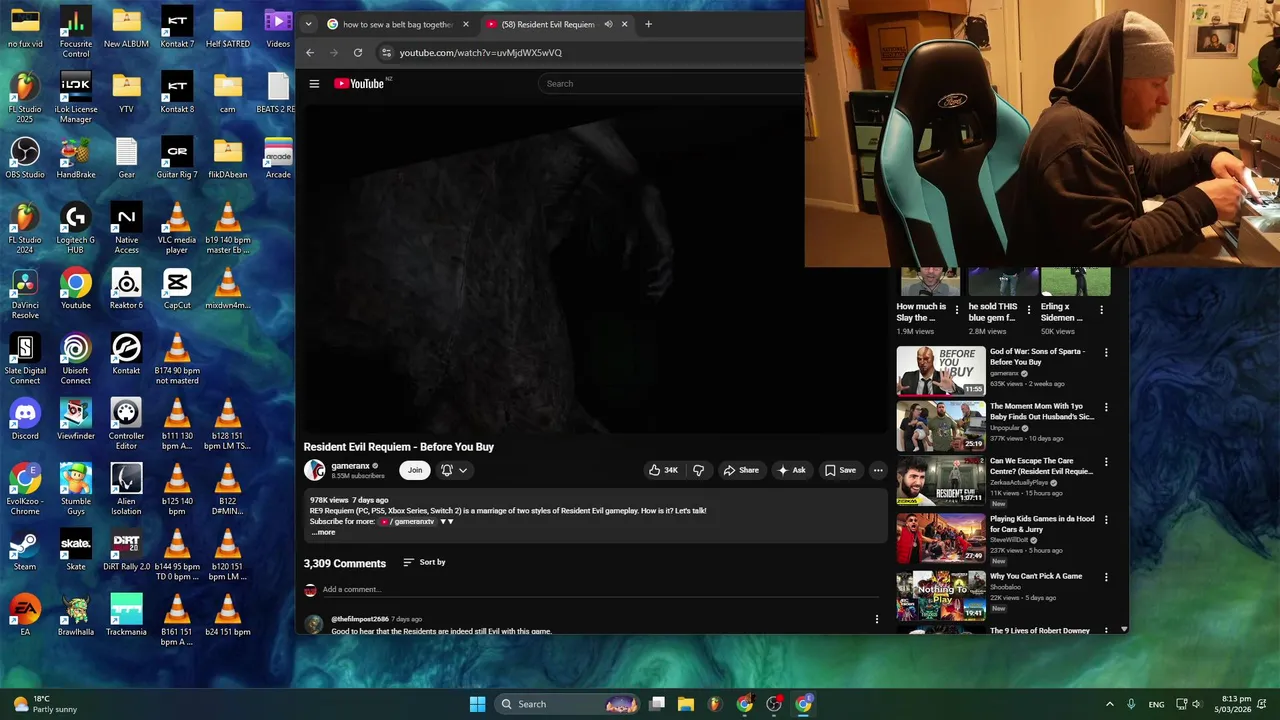Open Task View on the taskbar
This screenshot has height=720, width=1280.
[657, 704]
